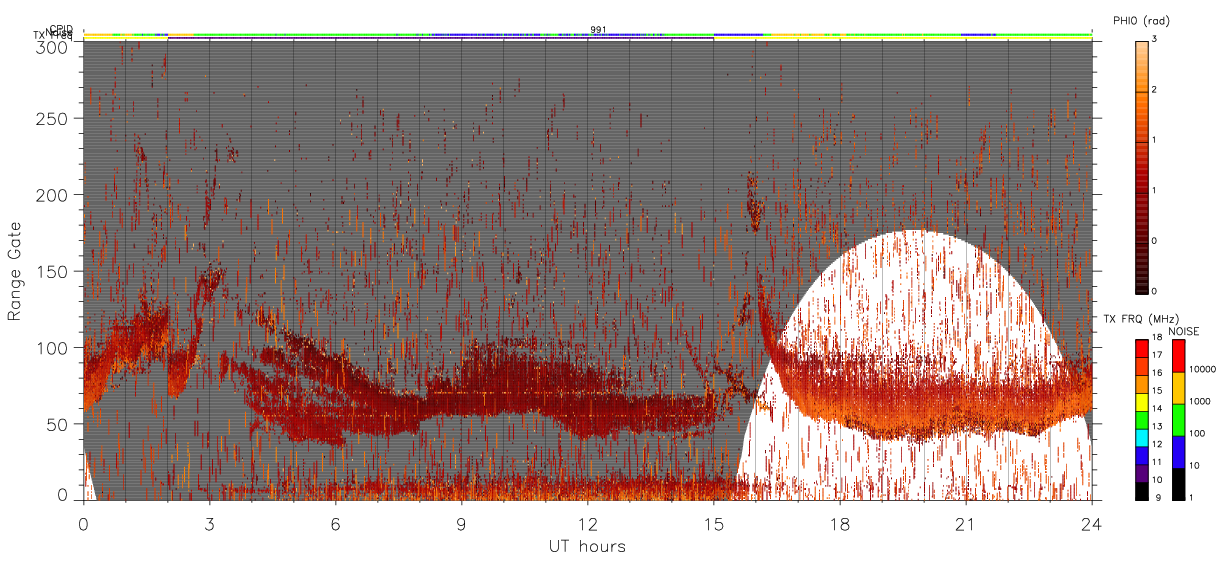This screenshot has height=567, width=1228.
Task: Click the PHI0 colorbar tick label "3"
Action: (x=1155, y=40)
